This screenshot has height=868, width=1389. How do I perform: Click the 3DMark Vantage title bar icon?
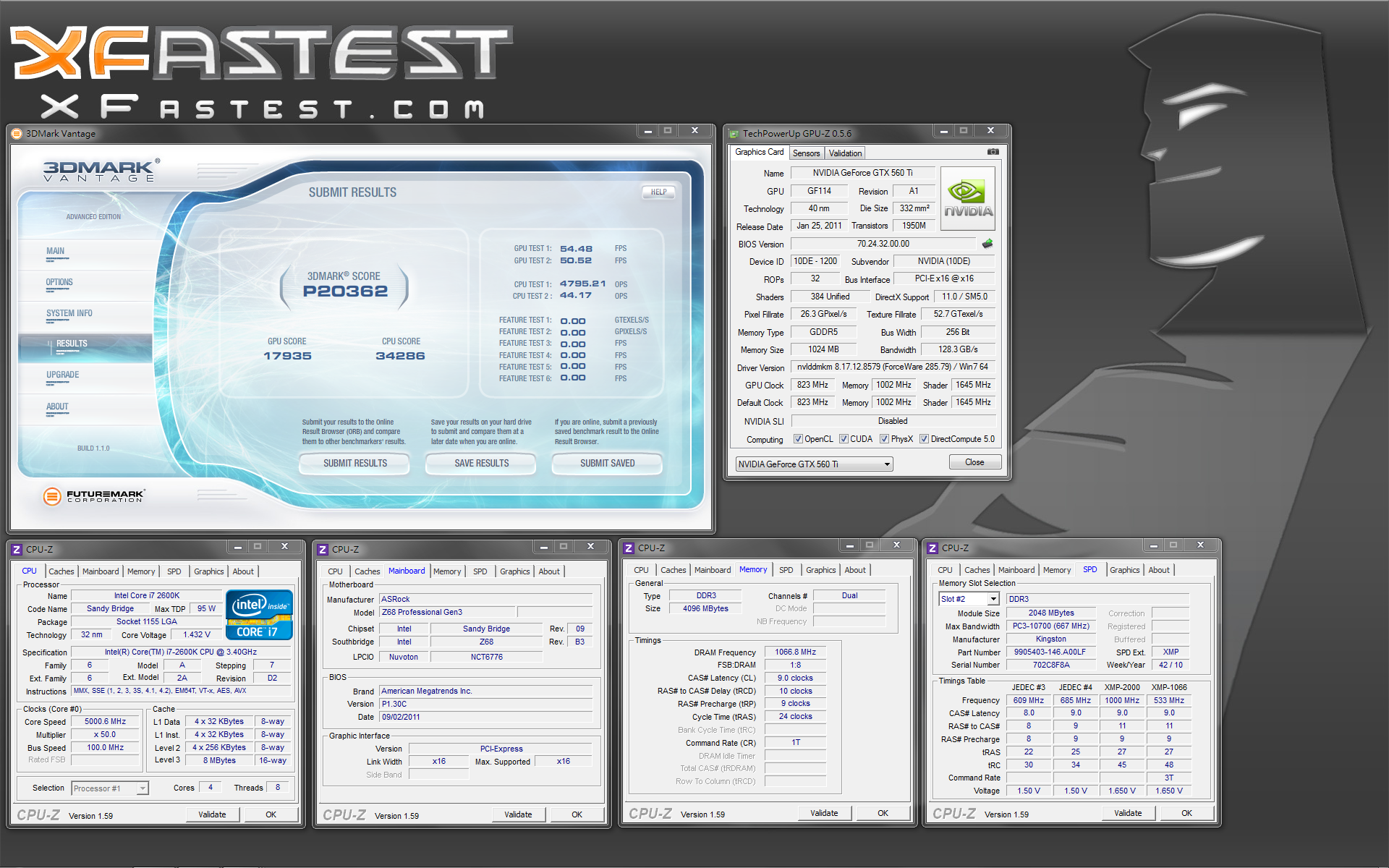[x=17, y=133]
